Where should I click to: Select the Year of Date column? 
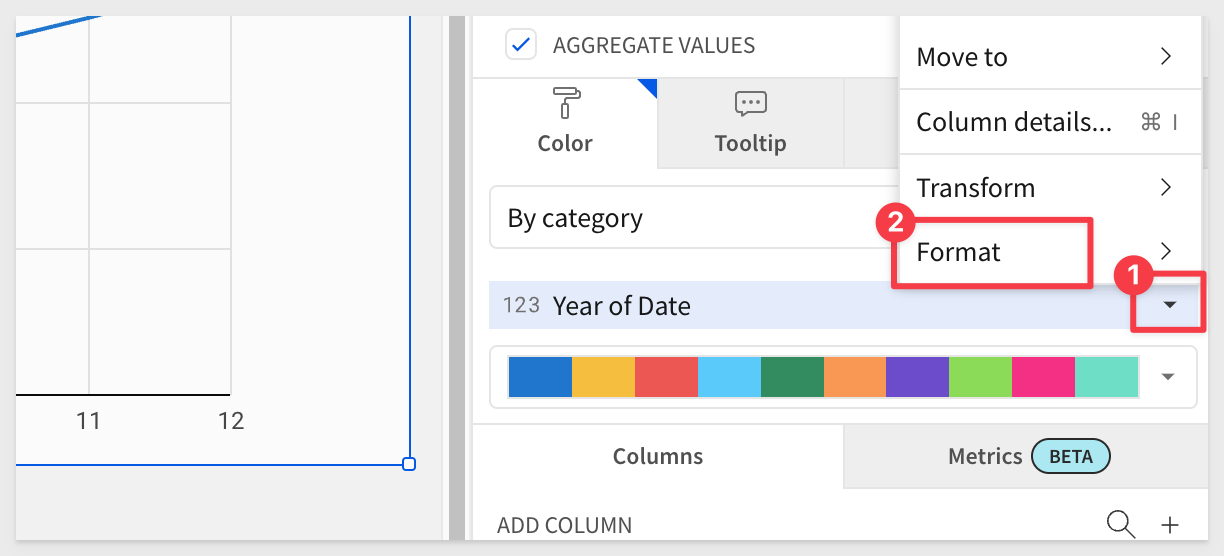coord(844,305)
